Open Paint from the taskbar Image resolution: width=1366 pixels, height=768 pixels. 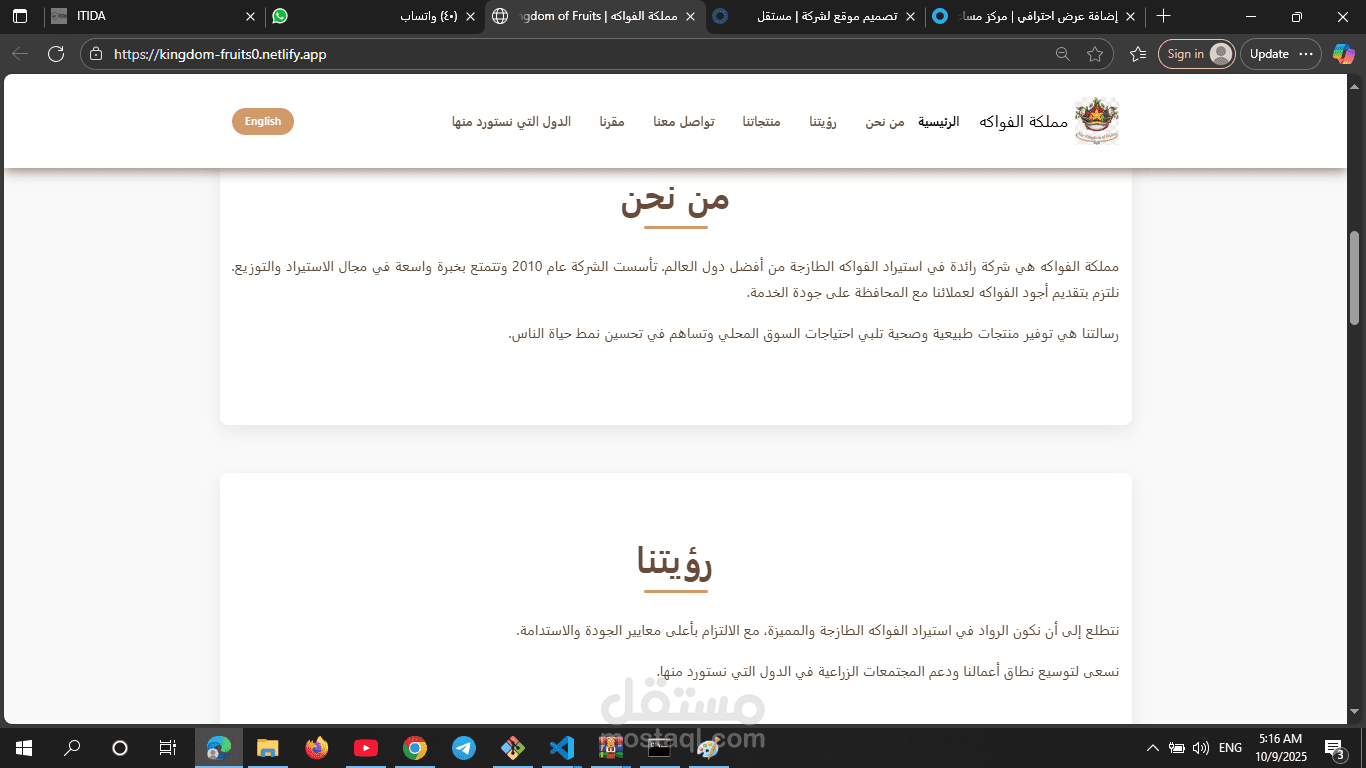point(708,748)
